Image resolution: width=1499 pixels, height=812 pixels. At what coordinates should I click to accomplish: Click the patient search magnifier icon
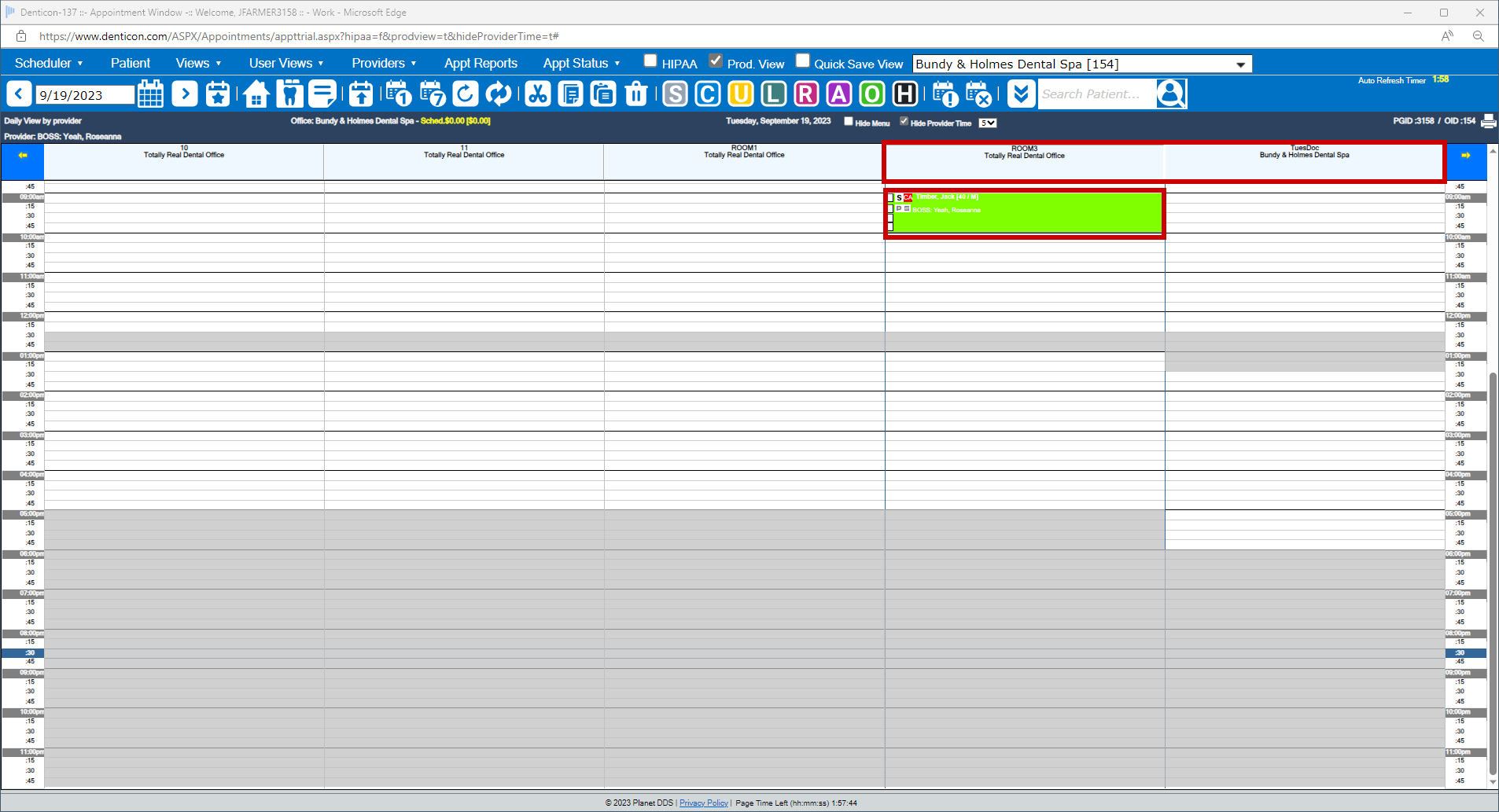tap(1170, 94)
